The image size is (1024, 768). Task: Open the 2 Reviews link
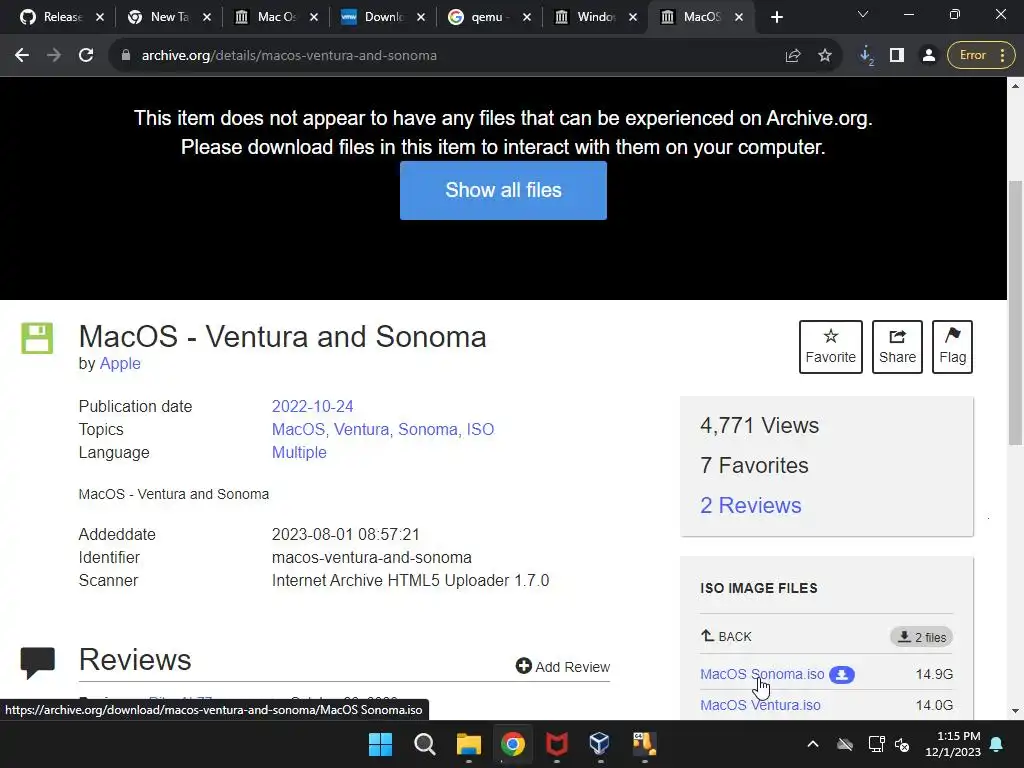coord(750,505)
